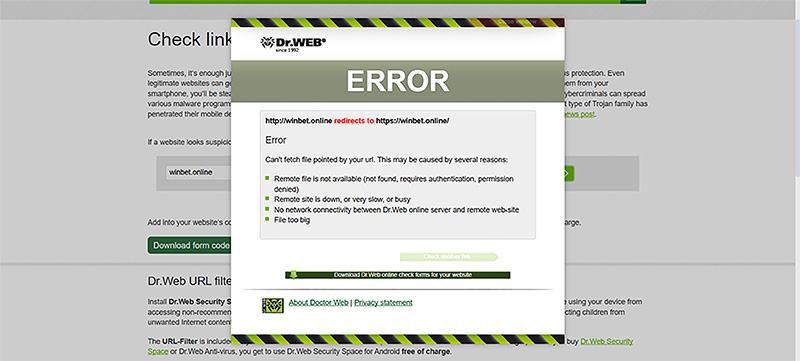Click Download Dr.Web online check forms for your website
The width and height of the screenshot is (800, 361).
click(x=398, y=275)
